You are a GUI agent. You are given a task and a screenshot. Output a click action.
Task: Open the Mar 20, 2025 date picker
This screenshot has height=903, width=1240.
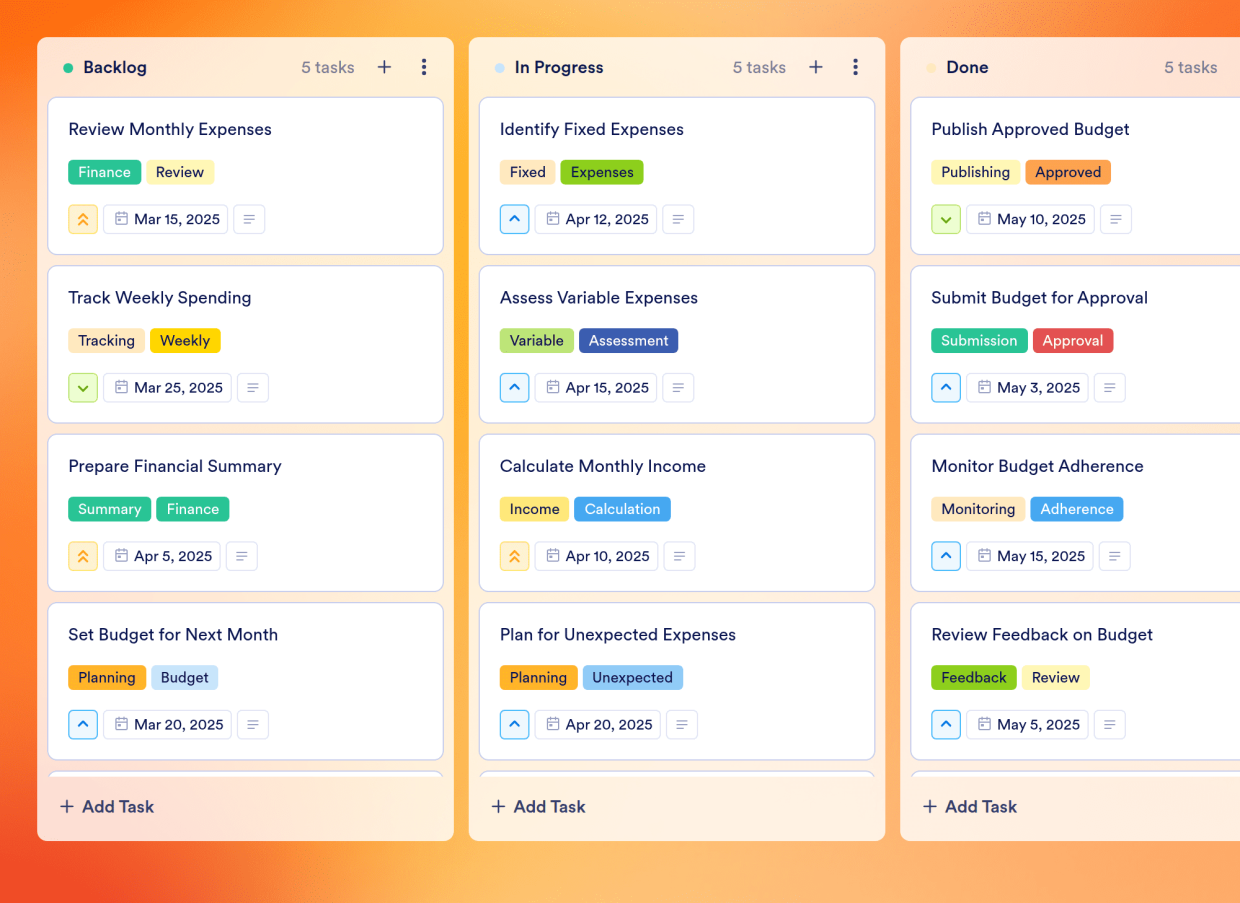pyautogui.click(x=167, y=725)
